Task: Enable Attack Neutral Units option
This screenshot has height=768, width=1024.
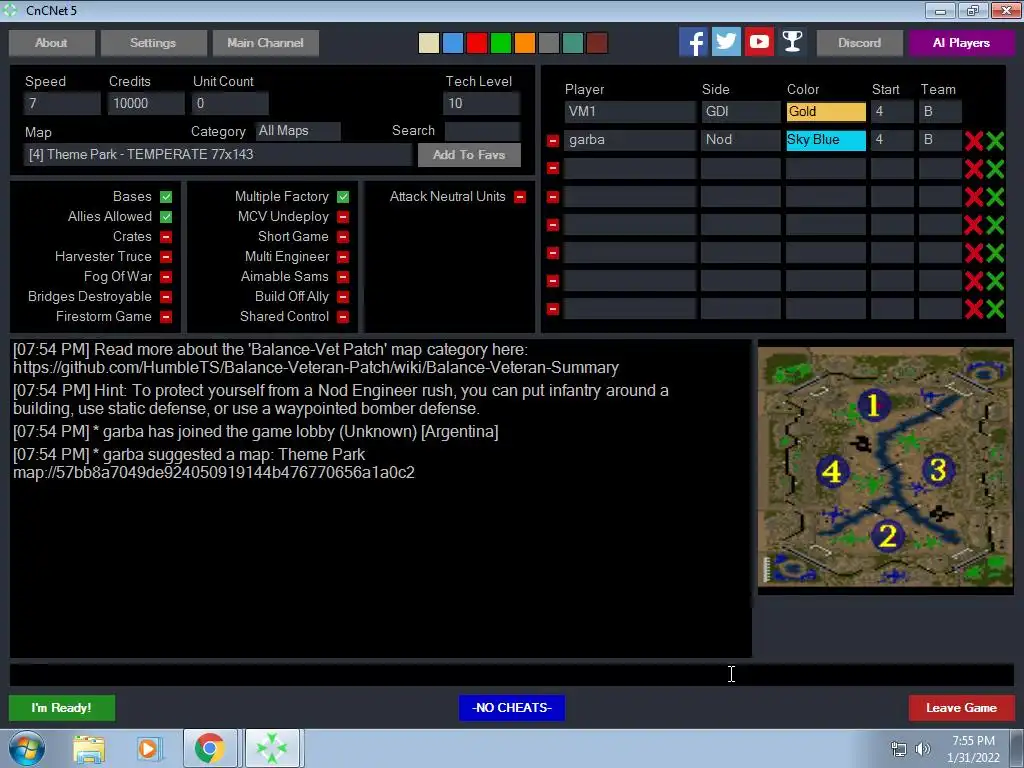Action: click(520, 197)
